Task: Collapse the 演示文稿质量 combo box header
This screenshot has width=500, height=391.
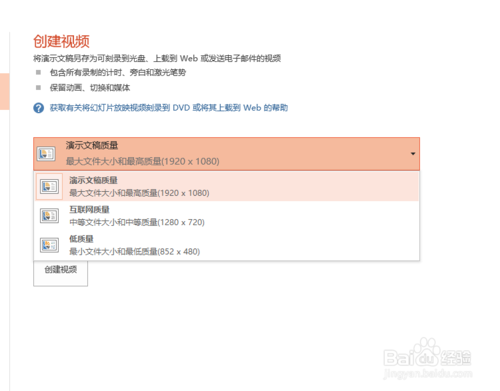Action: click(226, 154)
